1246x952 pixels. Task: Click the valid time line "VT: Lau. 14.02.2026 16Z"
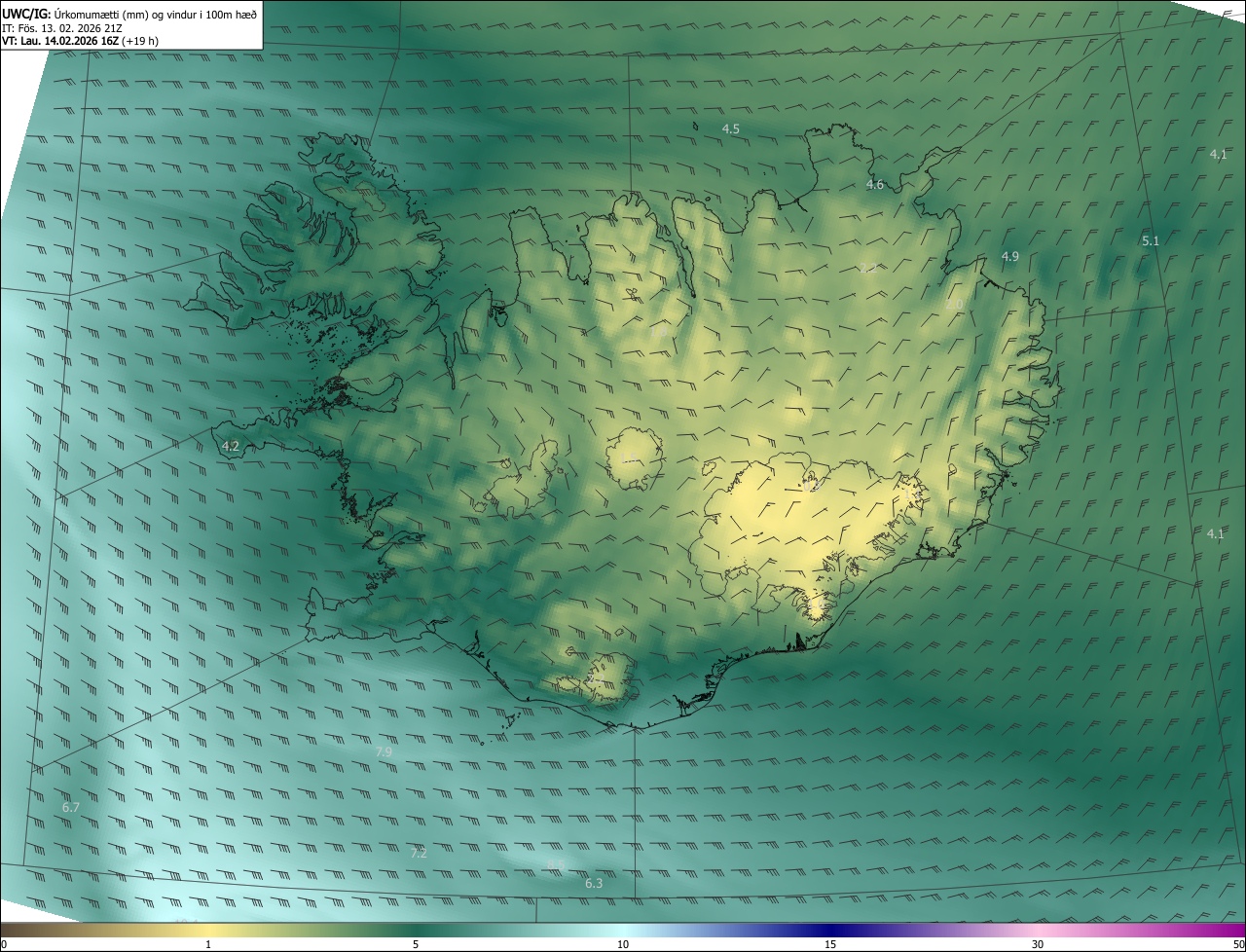(x=59, y=41)
